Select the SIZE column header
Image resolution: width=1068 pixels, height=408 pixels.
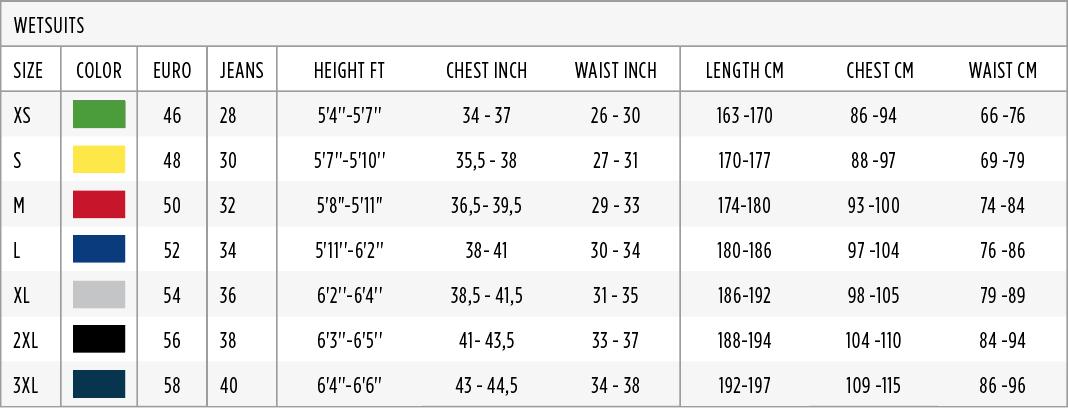click(x=28, y=70)
